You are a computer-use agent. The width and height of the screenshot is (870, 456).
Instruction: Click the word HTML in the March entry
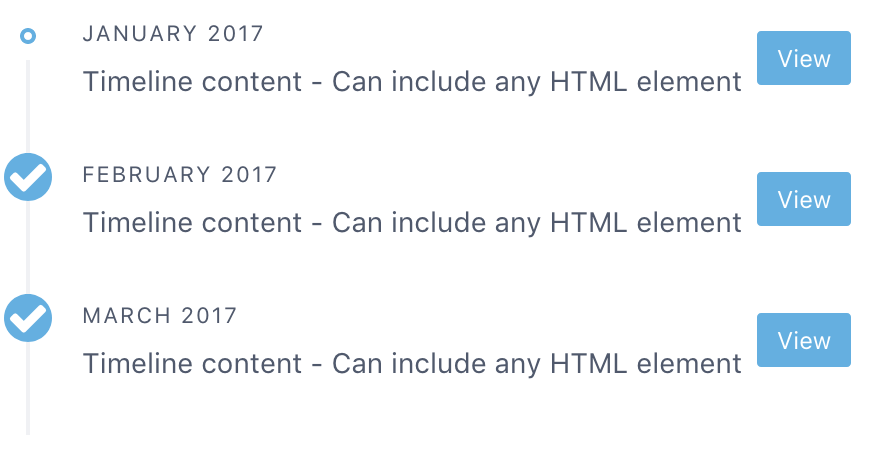[x=587, y=364]
